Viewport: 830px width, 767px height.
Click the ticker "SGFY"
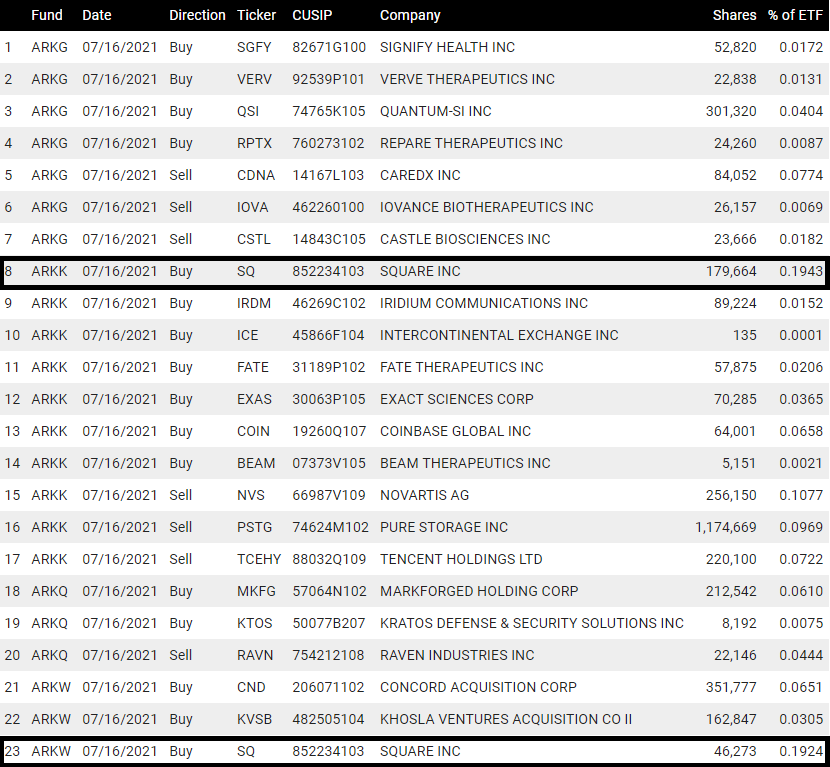click(x=254, y=47)
